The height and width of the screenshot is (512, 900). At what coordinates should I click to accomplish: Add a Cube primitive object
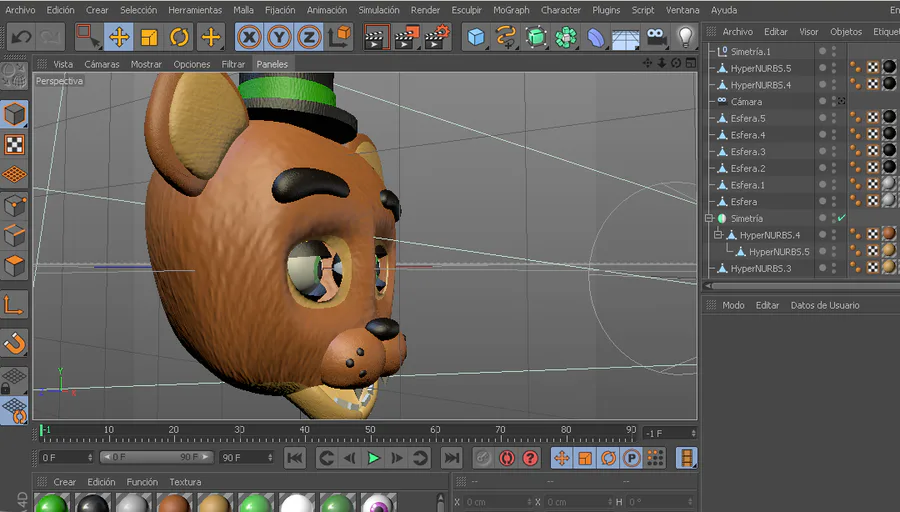click(x=476, y=37)
